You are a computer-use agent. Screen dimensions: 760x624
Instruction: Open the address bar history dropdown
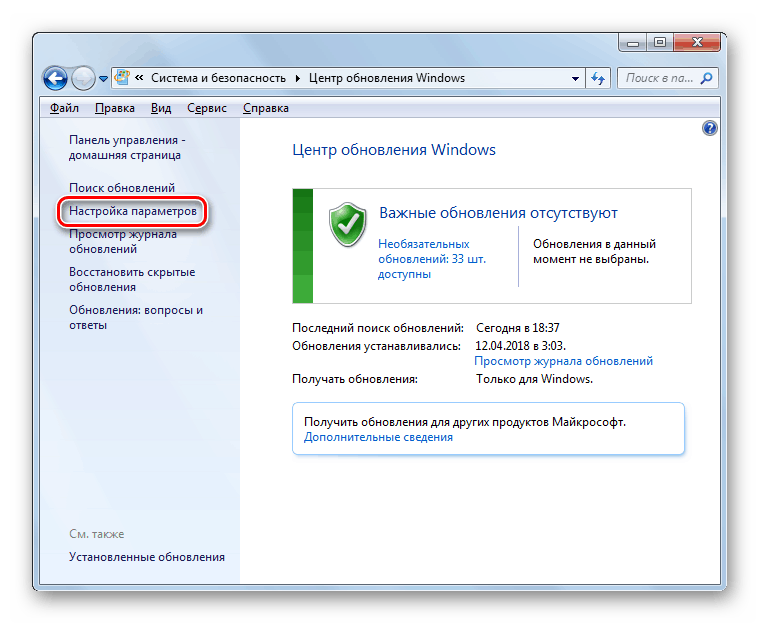pyautogui.click(x=575, y=79)
